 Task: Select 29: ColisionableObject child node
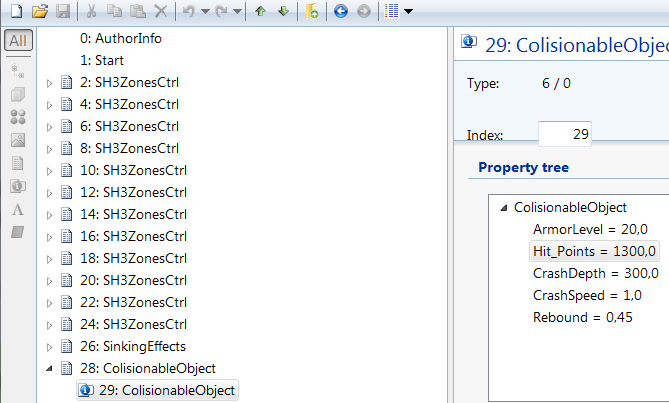point(157,390)
